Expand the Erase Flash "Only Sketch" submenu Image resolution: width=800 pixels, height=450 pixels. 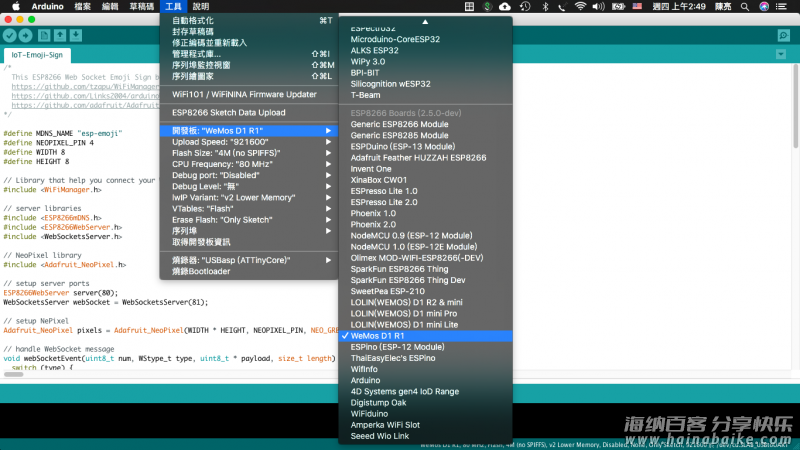[x=249, y=220]
